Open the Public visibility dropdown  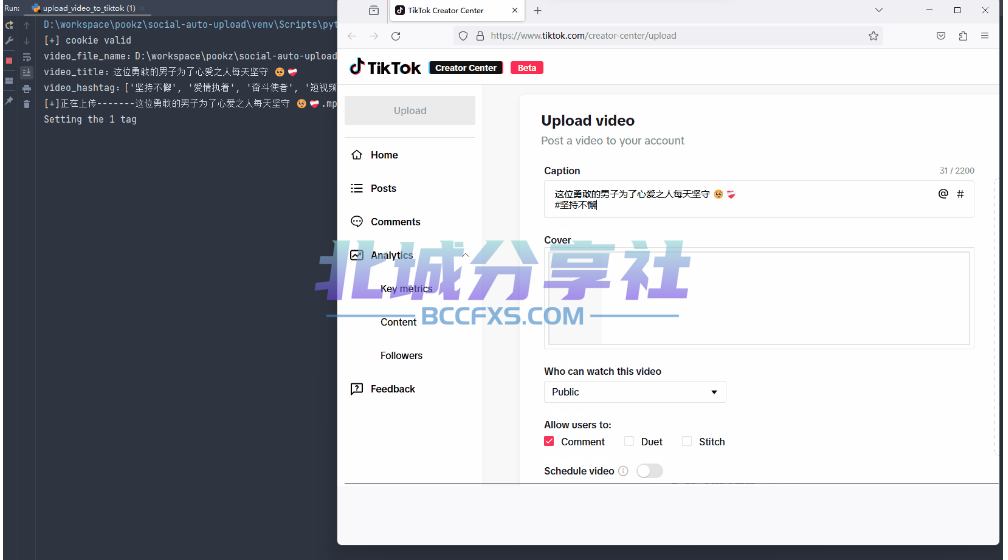pyautogui.click(x=635, y=392)
